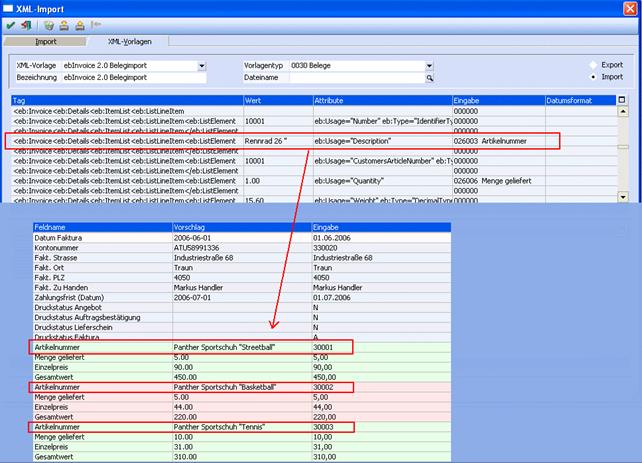
Task: Click the exit door toolbar icon
Action: click(x=24, y=26)
